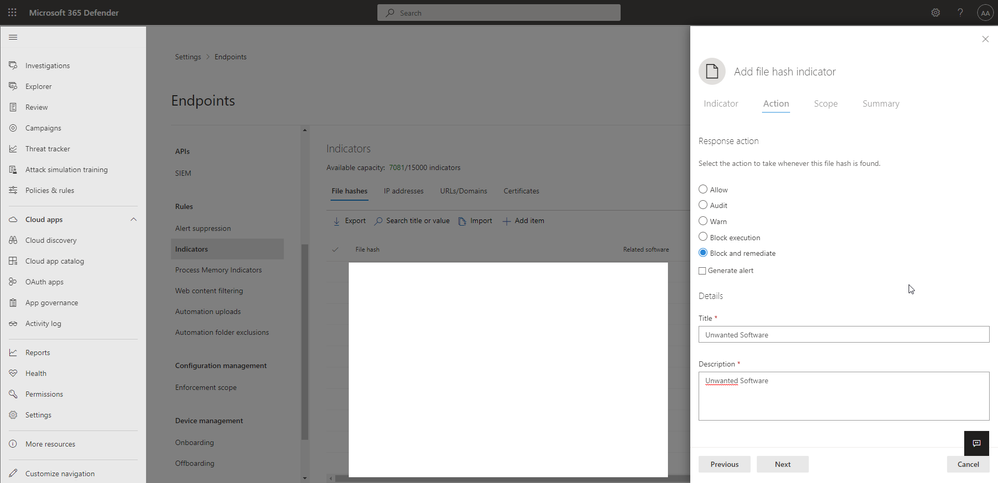This screenshot has width=998, height=483.
Task: Collapse the navigation hamburger menu
Action: pyautogui.click(x=13, y=38)
